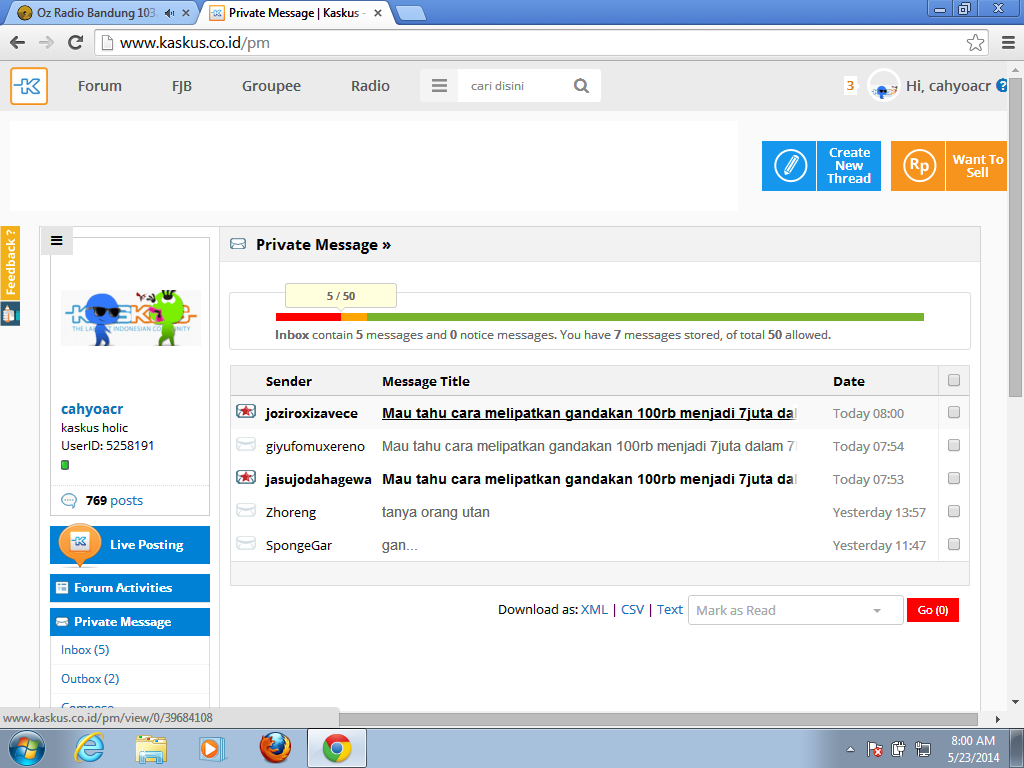Click the red Go (0) button
Image resolution: width=1024 pixels, height=768 pixels.
click(933, 610)
